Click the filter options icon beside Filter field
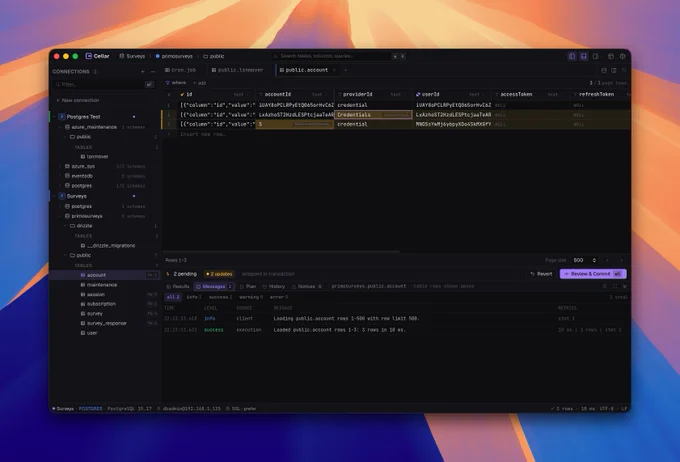Viewport: 680px width, 462px height. [149, 85]
